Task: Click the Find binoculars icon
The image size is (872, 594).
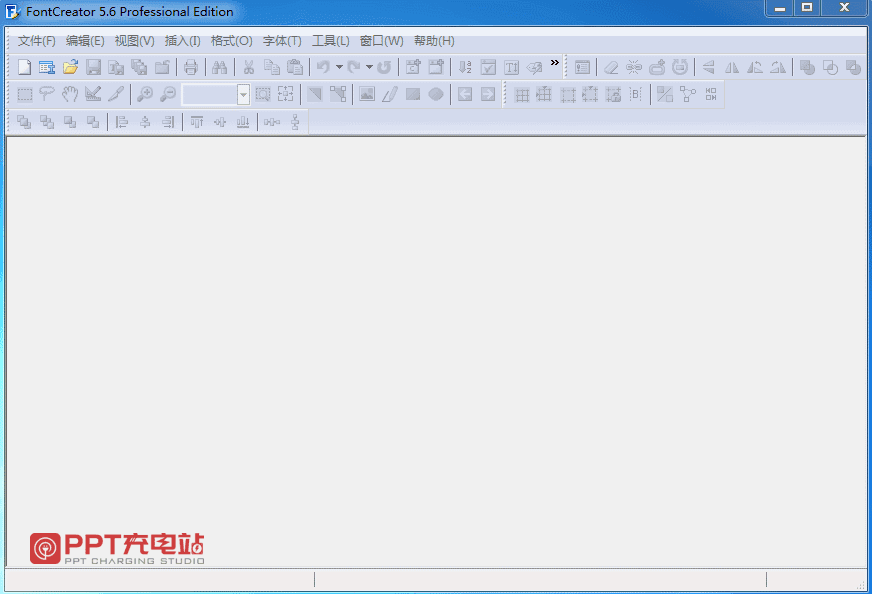Action: [x=220, y=67]
